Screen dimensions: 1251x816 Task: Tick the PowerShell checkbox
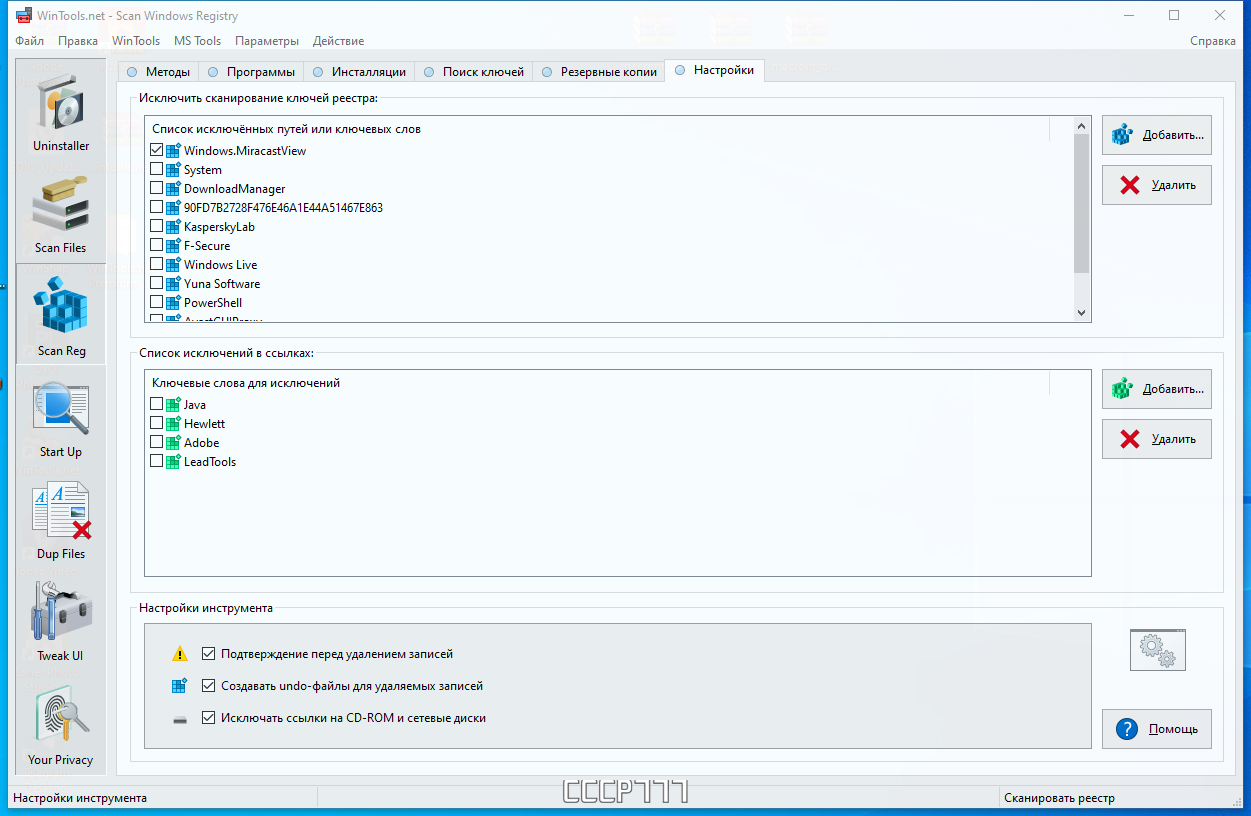tap(156, 303)
